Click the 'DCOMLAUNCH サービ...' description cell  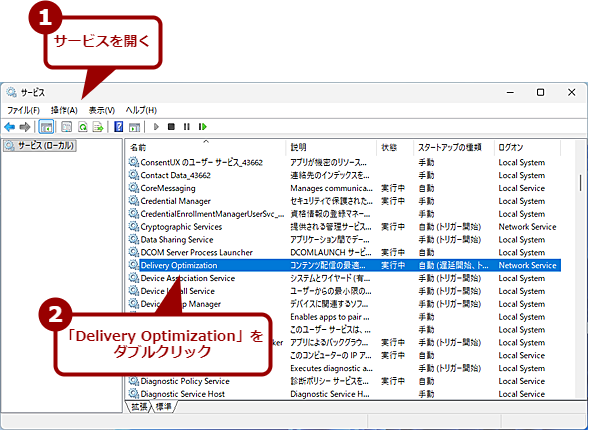[331, 252]
